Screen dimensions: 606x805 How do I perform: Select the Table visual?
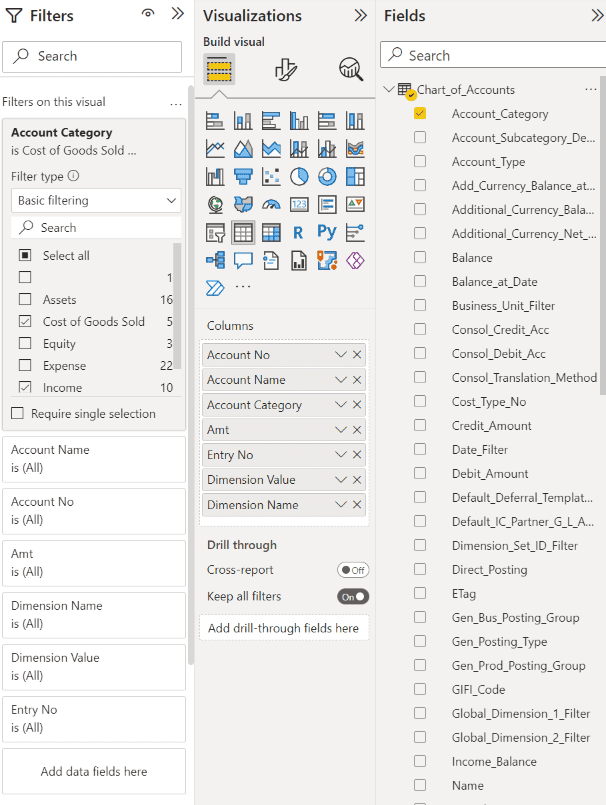coord(243,233)
